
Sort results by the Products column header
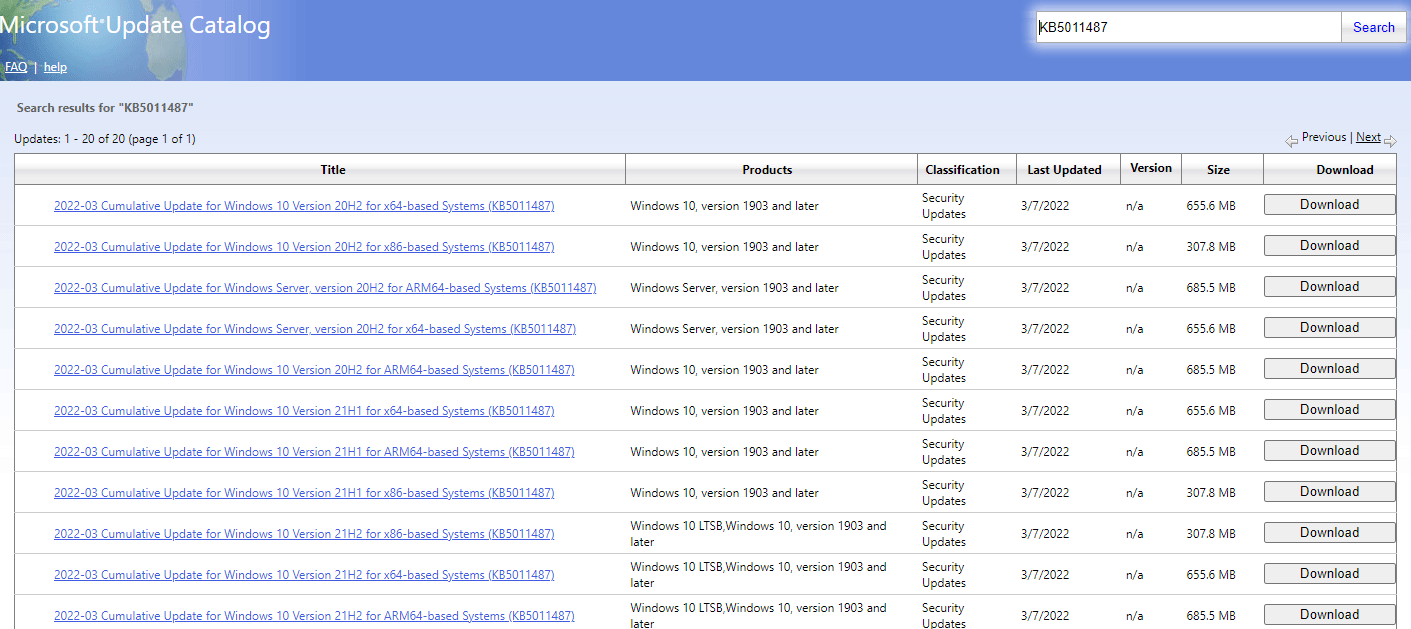tap(770, 169)
